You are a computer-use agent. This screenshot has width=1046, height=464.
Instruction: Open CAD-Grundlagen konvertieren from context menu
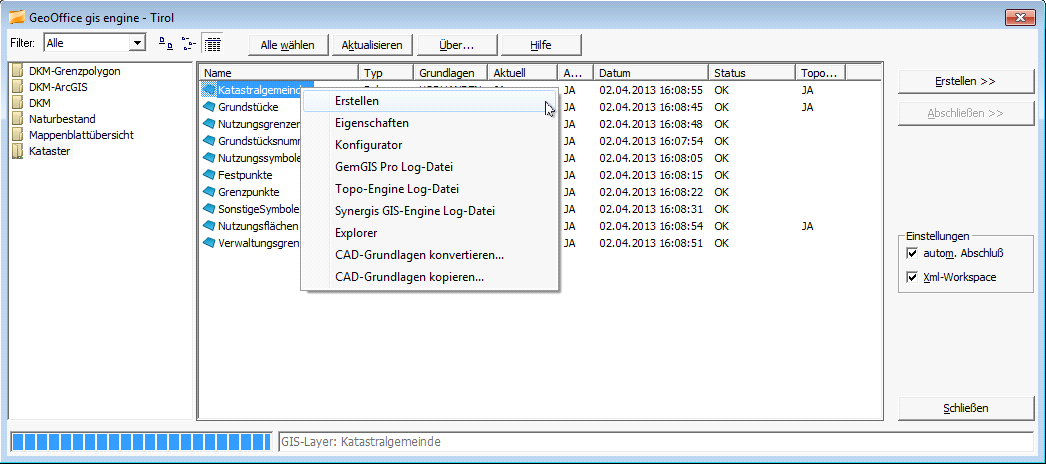(x=419, y=255)
